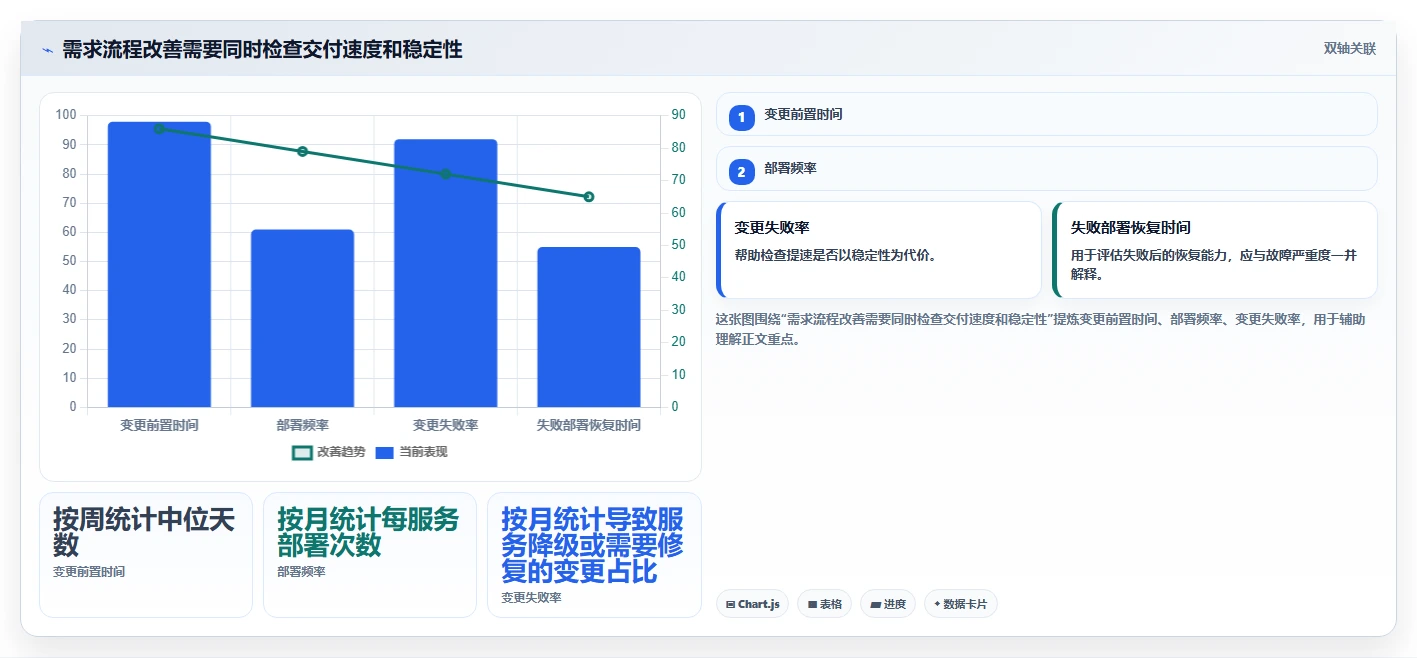Toggle the 改善趋势 legend swatch
The image size is (1417, 658).
(x=302, y=452)
